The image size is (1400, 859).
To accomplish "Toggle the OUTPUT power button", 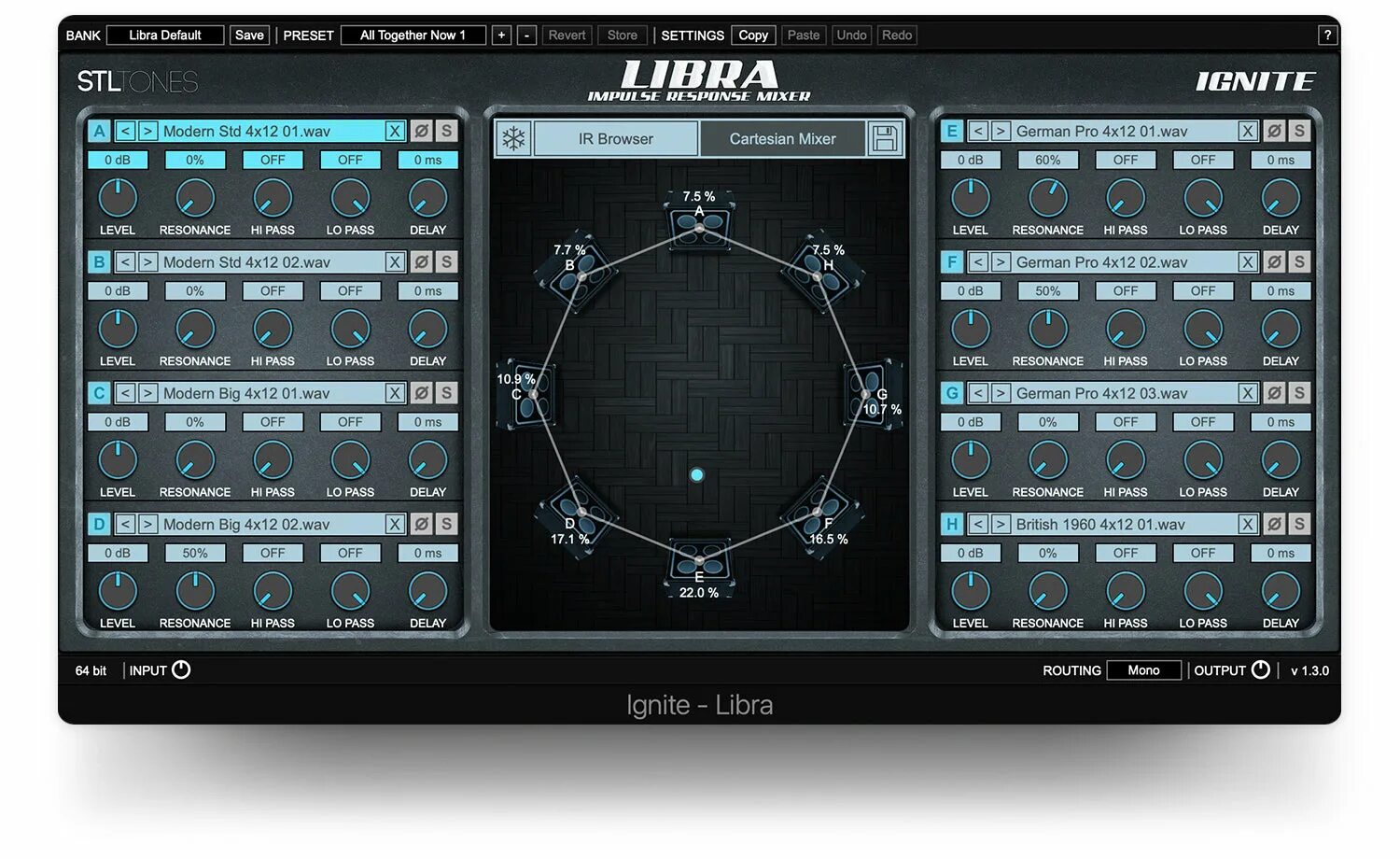I will (1260, 669).
